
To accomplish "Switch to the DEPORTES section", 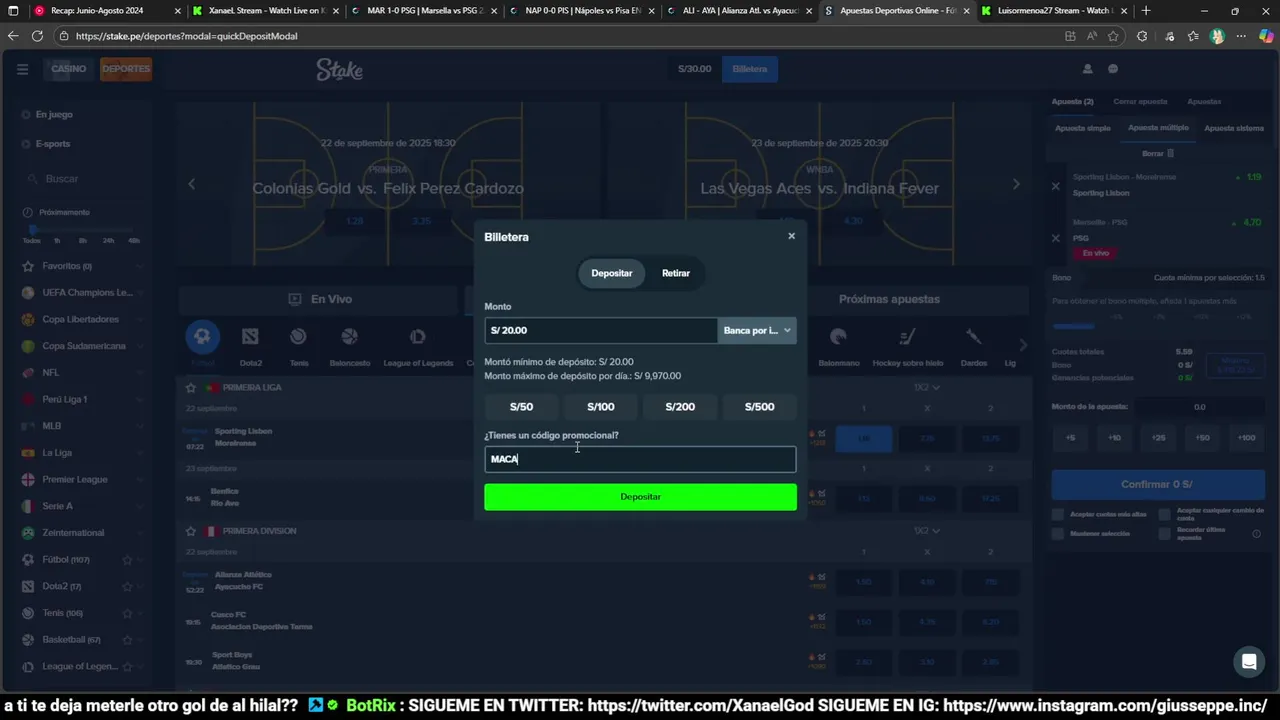I will 126,69.
